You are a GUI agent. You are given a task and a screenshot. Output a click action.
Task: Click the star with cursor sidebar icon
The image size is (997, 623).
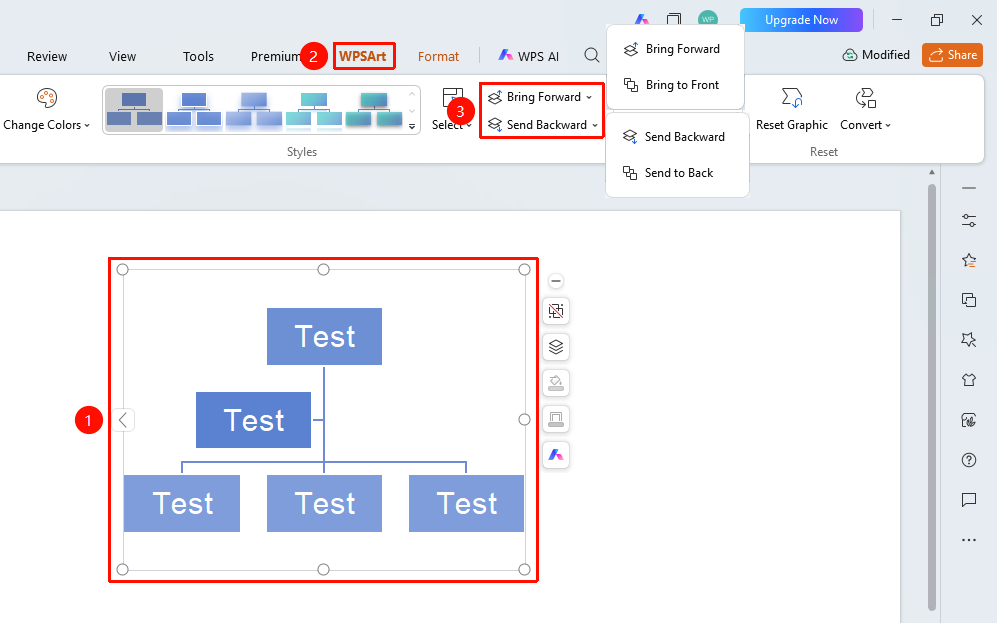click(x=969, y=340)
